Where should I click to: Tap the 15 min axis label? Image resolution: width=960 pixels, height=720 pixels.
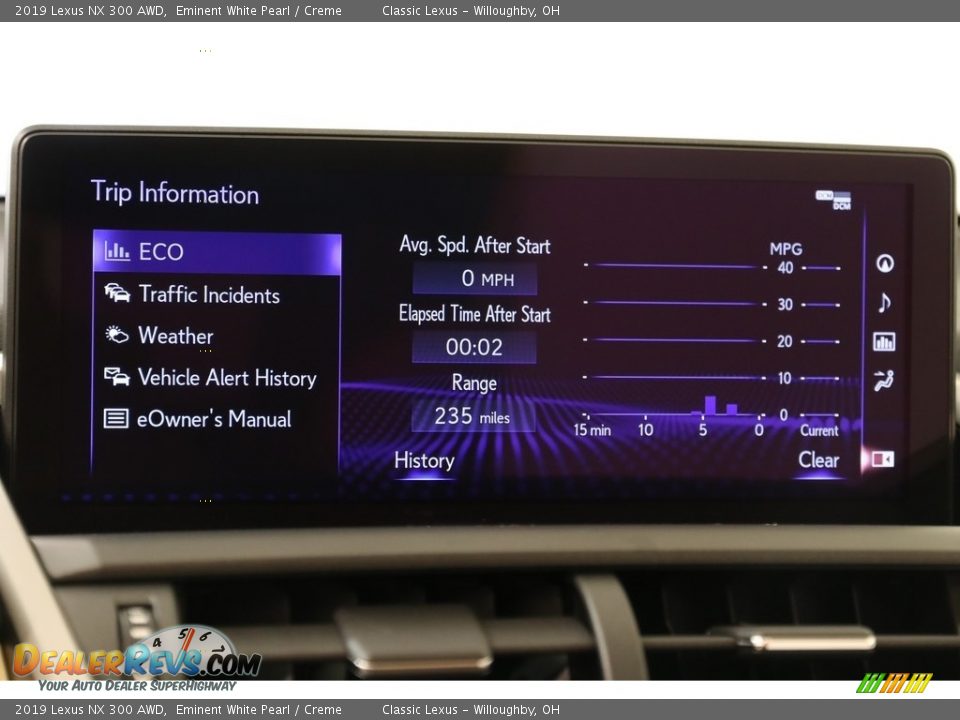pyautogui.click(x=592, y=430)
